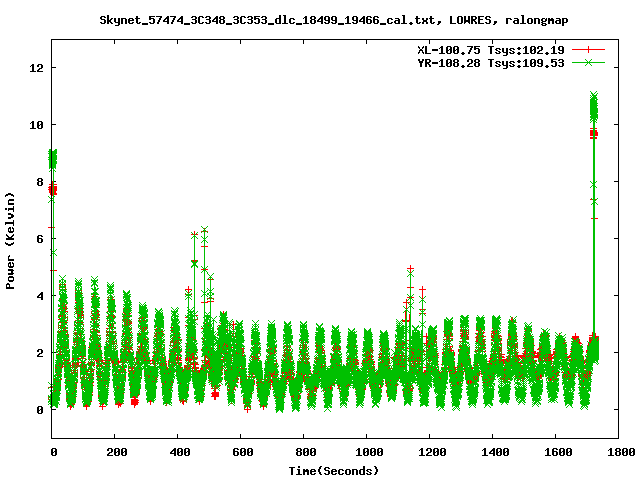Click x-axis tick label 800
640x480 pixels.
click(x=305, y=452)
